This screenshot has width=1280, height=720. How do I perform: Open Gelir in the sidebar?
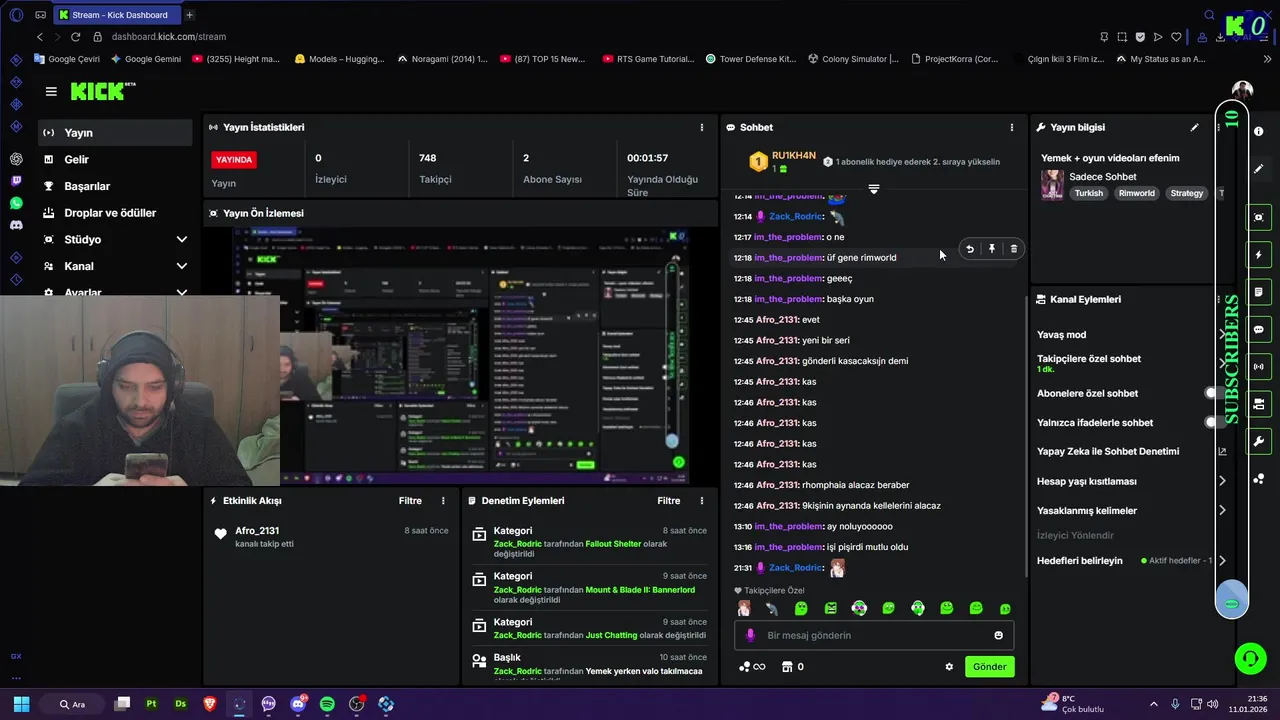(115, 160)
